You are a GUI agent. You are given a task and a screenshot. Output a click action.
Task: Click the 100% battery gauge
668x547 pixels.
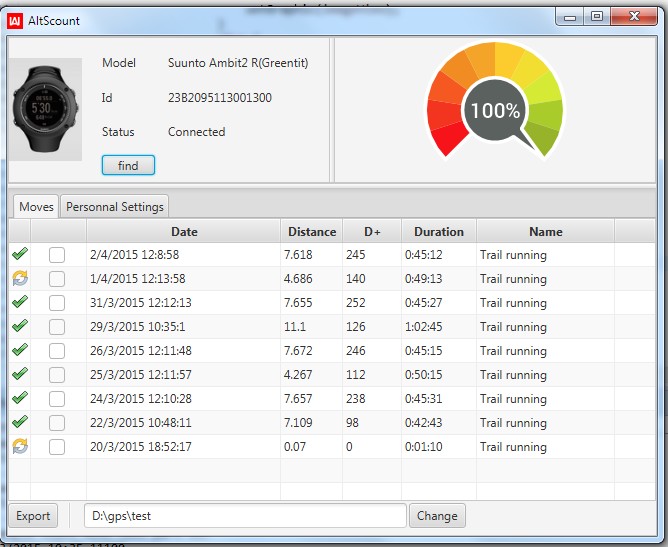point(495,101)
